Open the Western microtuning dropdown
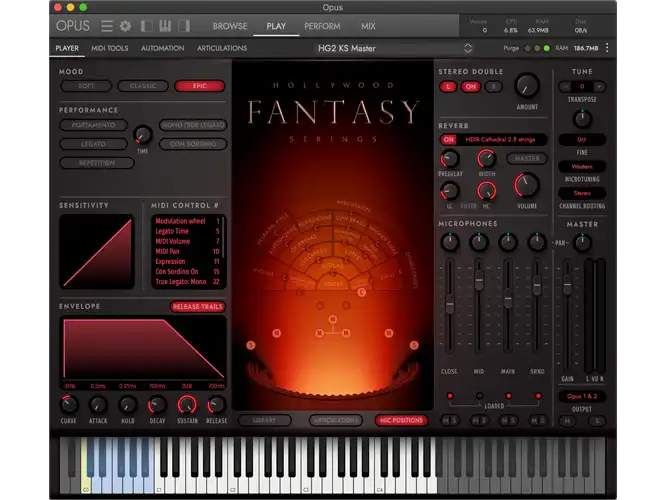The image size is (667, 500). point(582,167)
